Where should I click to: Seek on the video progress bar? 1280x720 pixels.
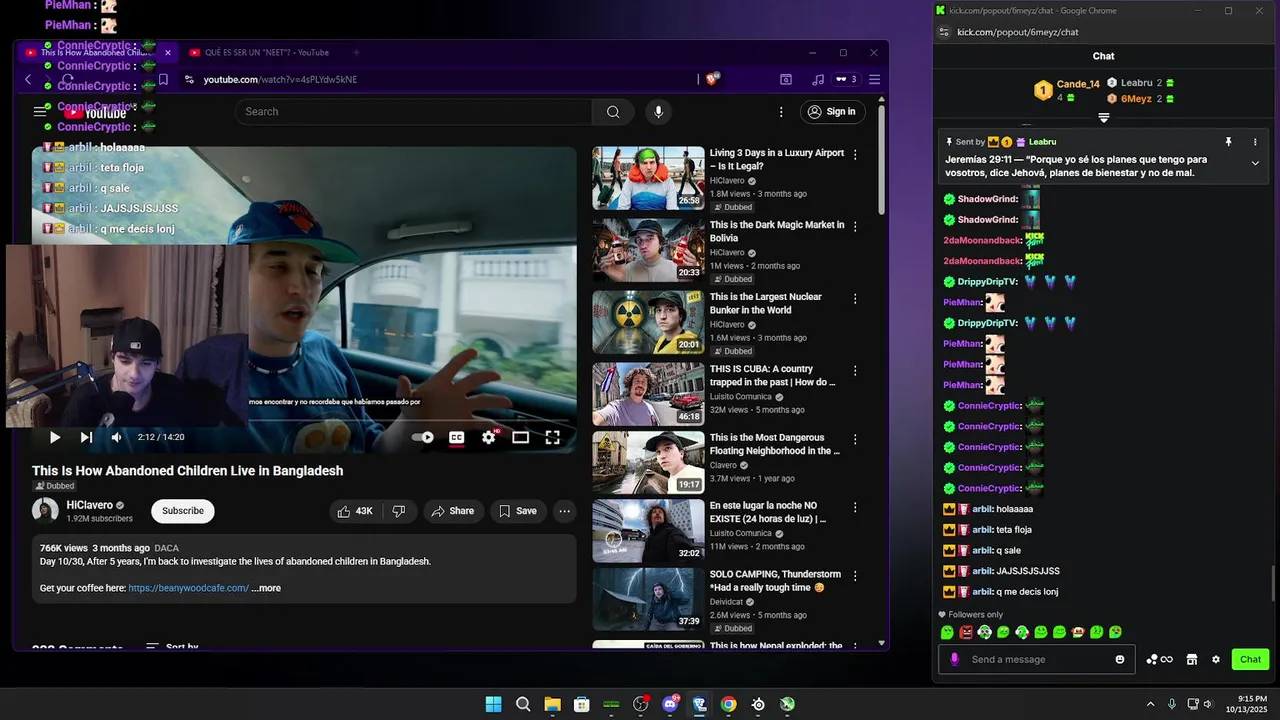tap(304, 420)
